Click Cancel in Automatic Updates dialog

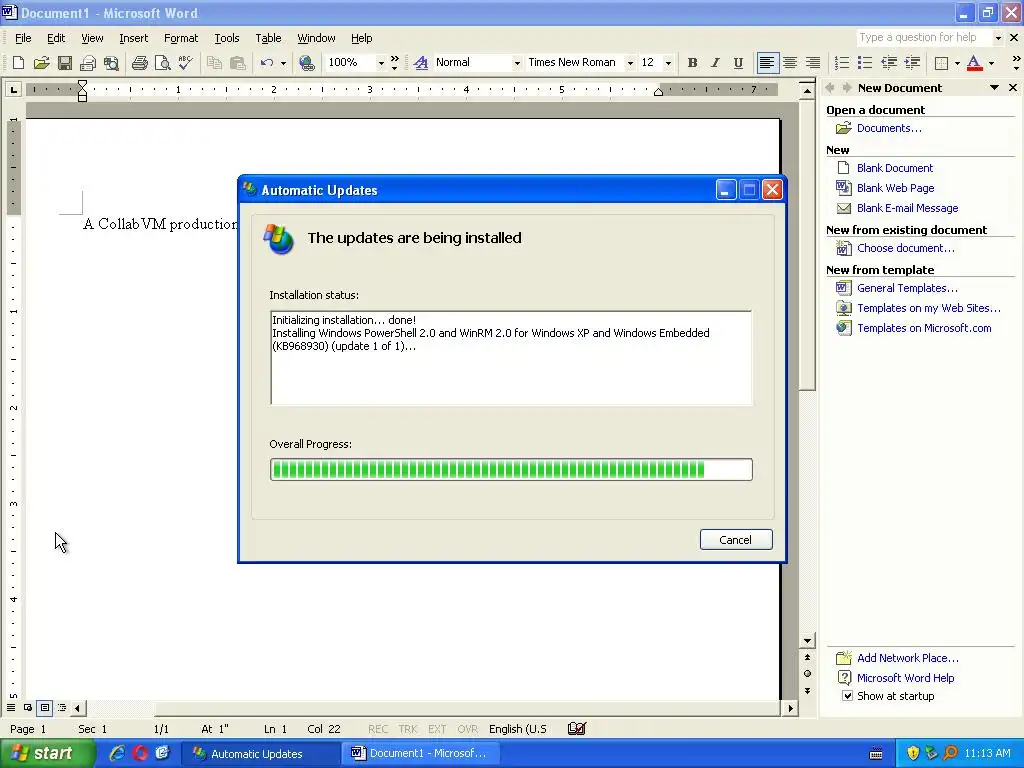[736, 539]
